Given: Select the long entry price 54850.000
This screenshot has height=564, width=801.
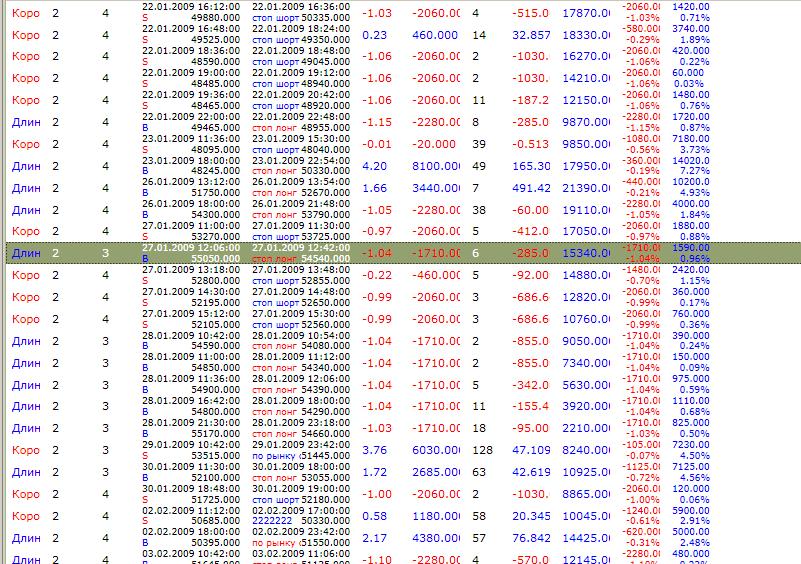Looking at the screenshot, I should (x=216, y=368).
